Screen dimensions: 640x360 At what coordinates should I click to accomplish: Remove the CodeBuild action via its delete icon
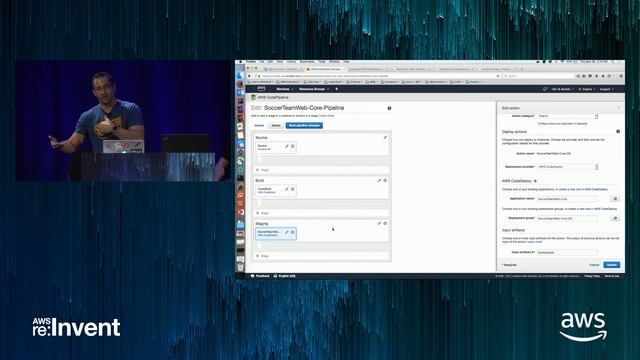293,189
